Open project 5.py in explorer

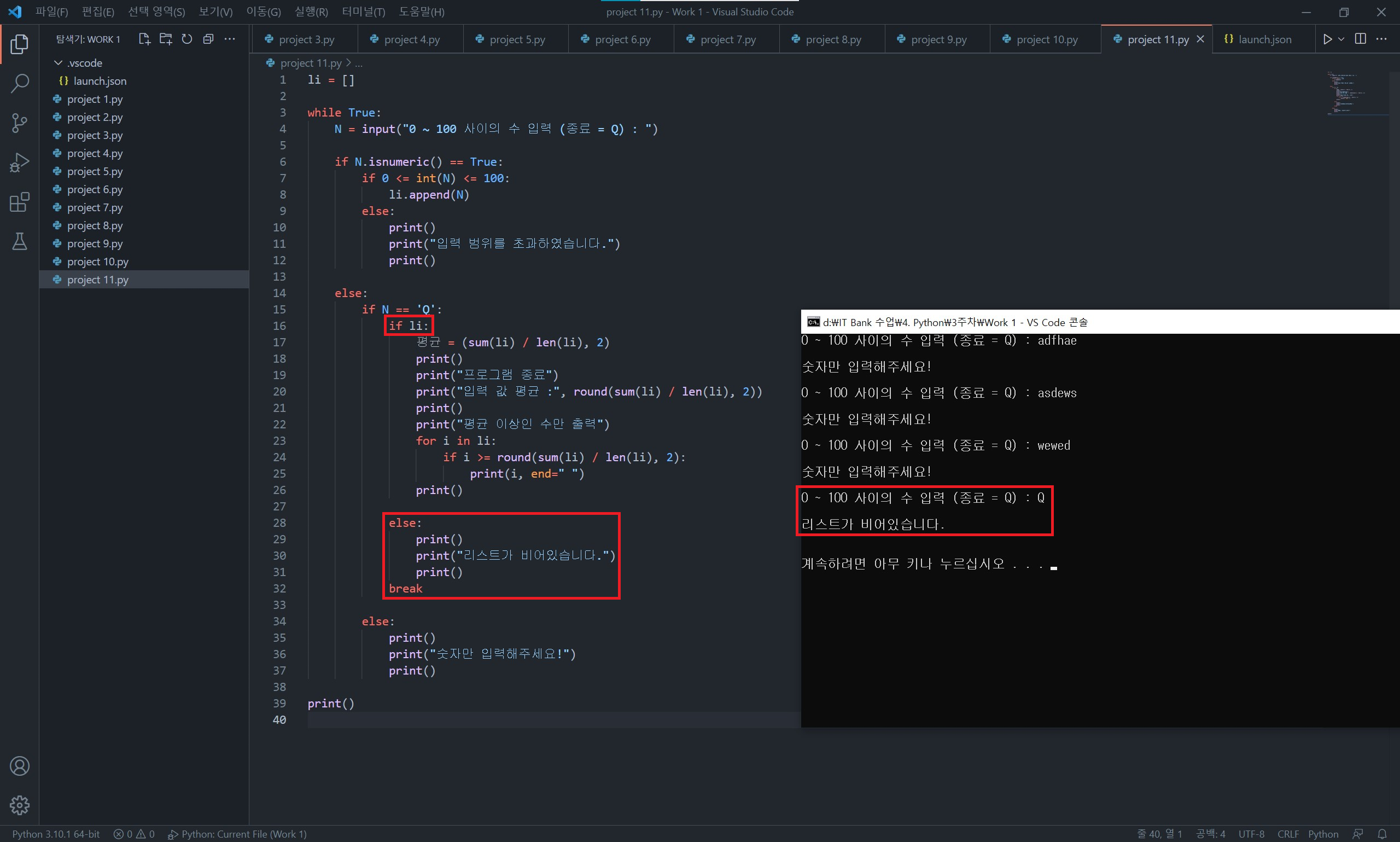95,171
